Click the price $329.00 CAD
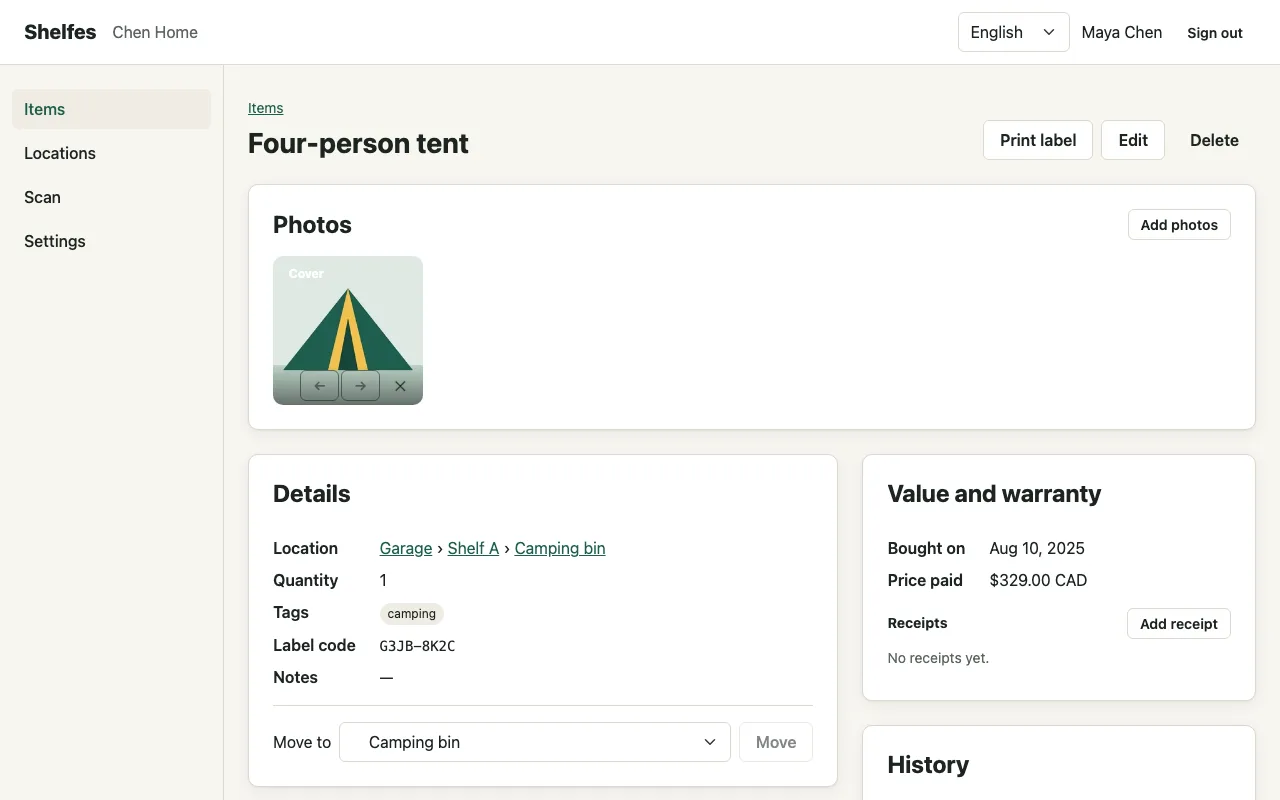 (x=1038, y=580)
